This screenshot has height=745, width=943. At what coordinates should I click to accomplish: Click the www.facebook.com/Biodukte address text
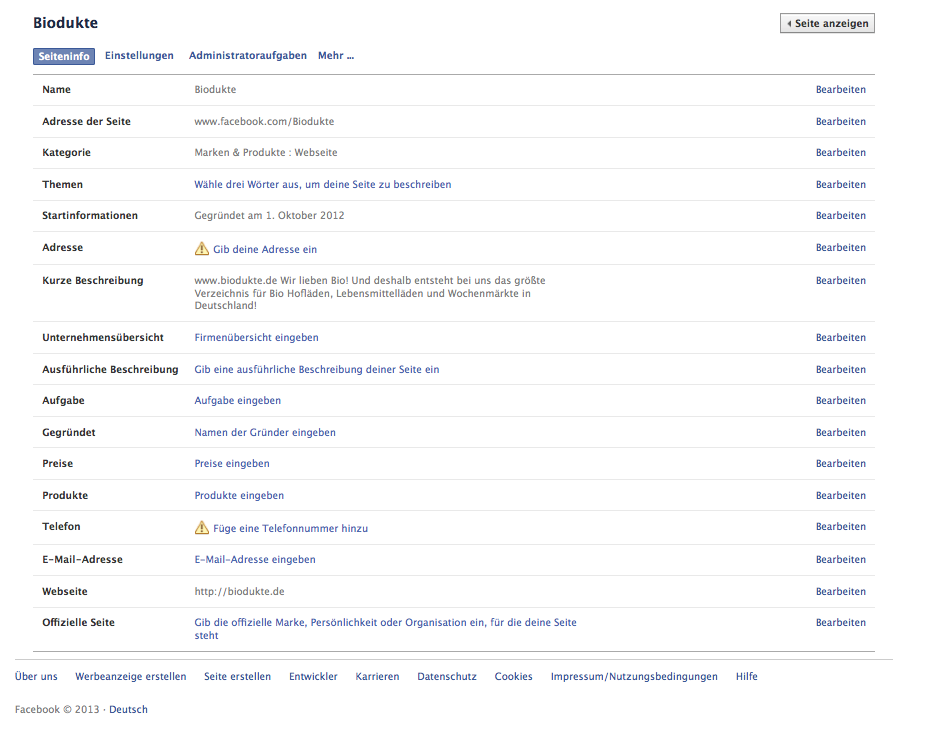coord(264,121)
